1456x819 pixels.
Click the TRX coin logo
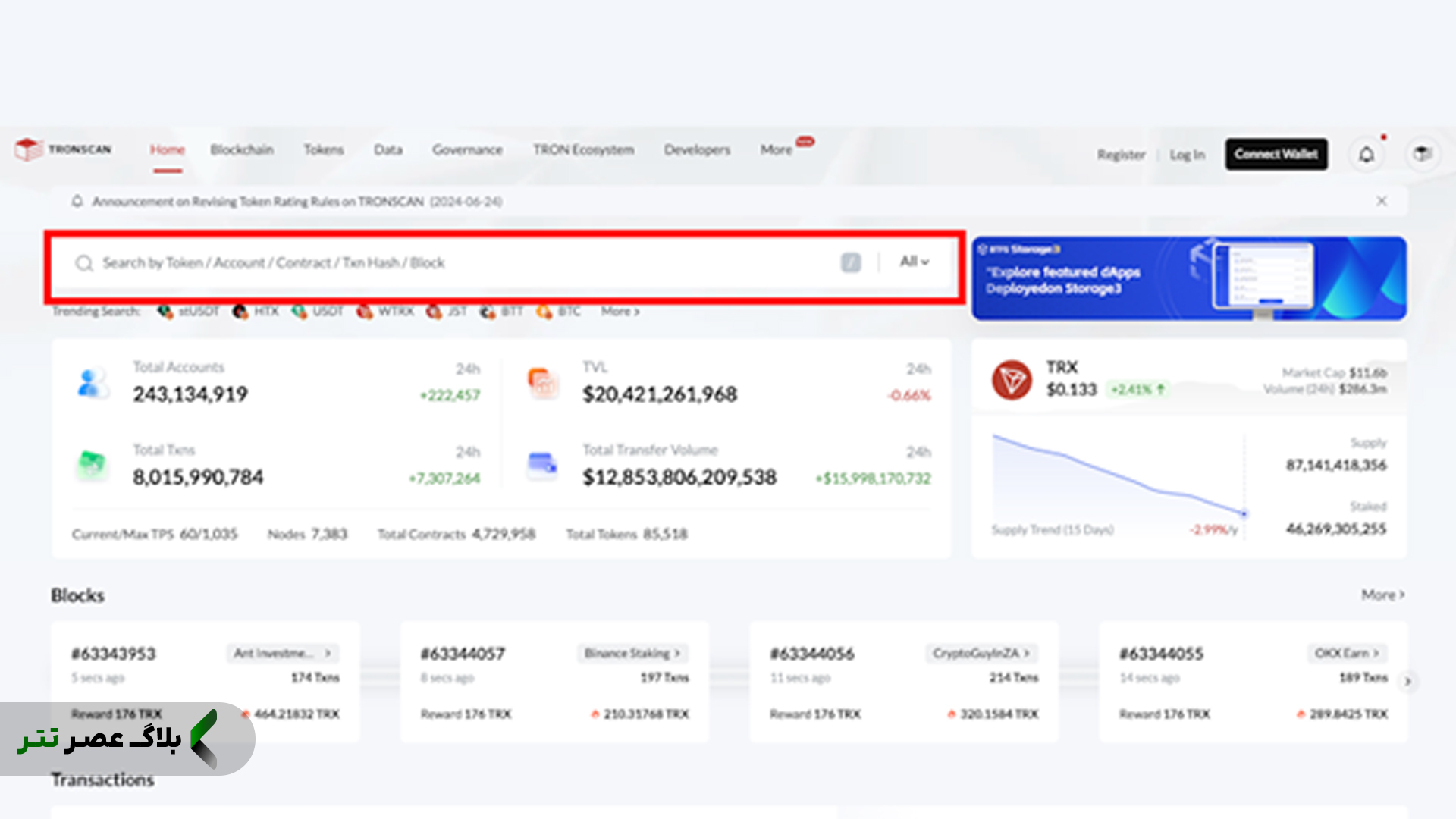coord(1012,380)
